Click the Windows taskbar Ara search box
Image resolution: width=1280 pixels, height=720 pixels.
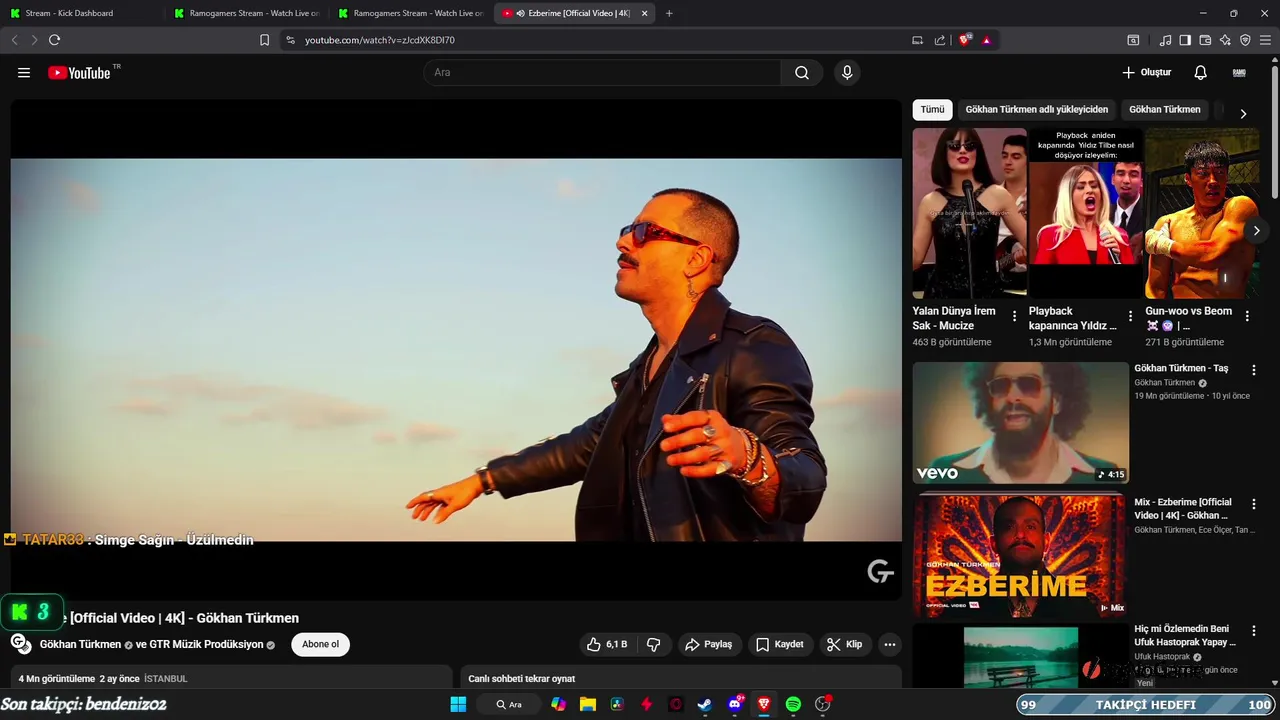[510, 704]
